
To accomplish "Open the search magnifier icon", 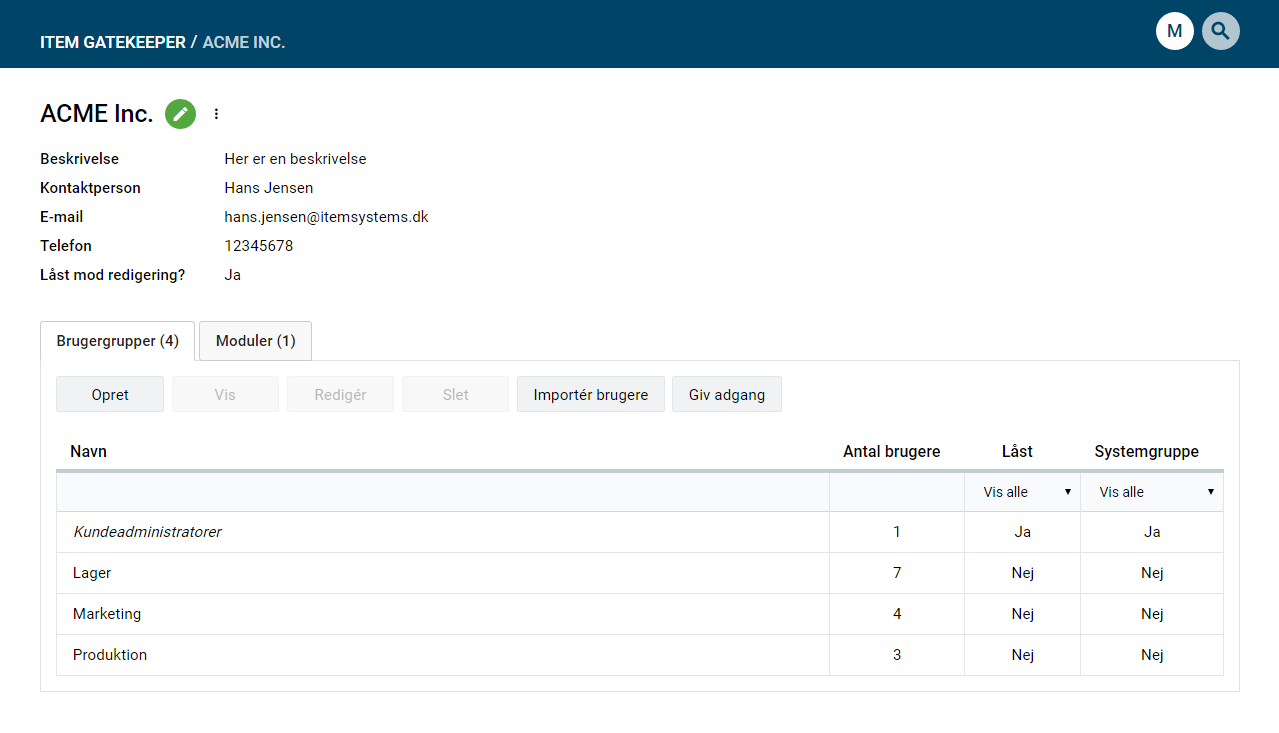I will pos(1220,31).
